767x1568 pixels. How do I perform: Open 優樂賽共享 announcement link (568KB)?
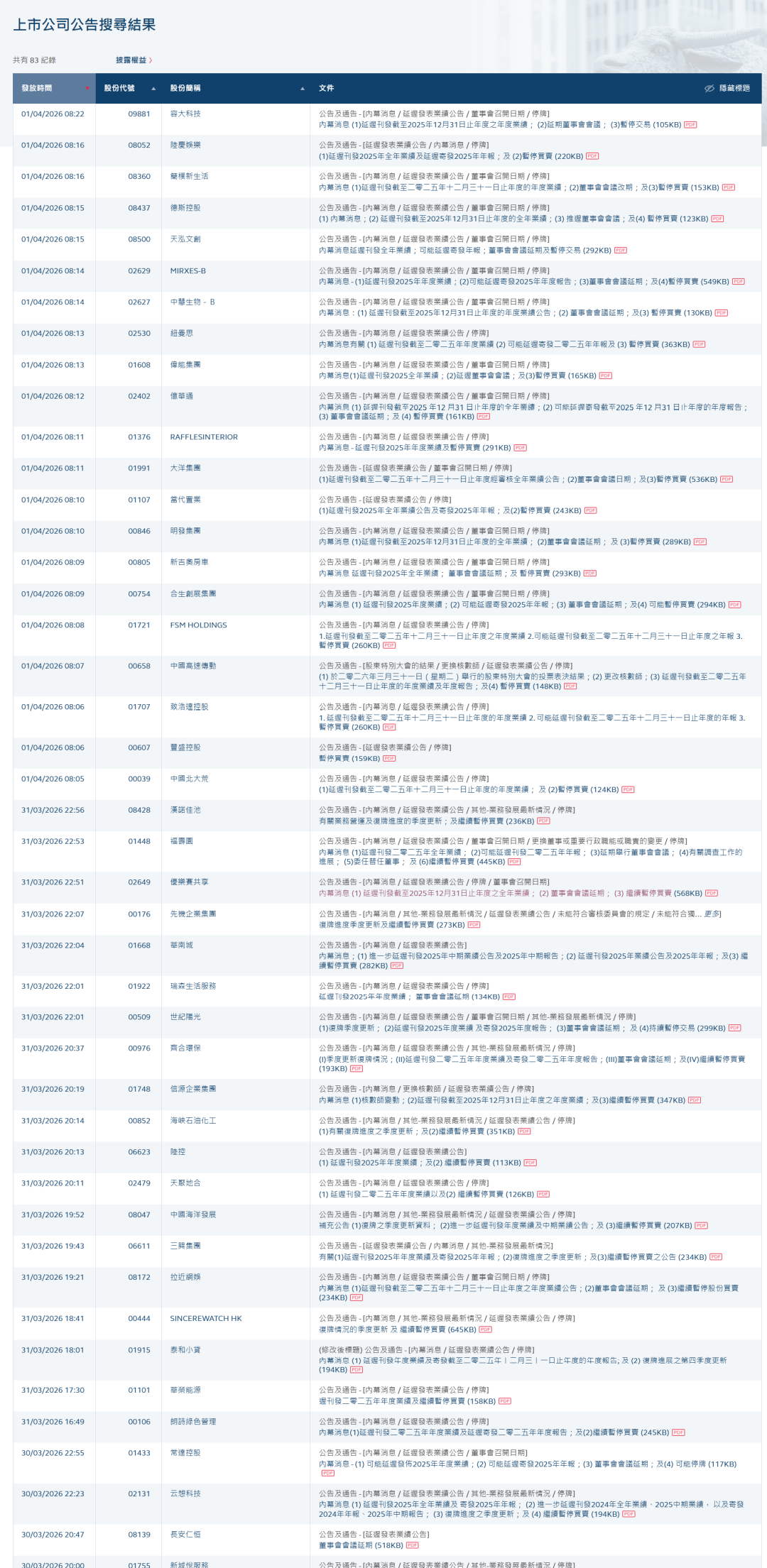pyautogui.click(x=511, y=893)
